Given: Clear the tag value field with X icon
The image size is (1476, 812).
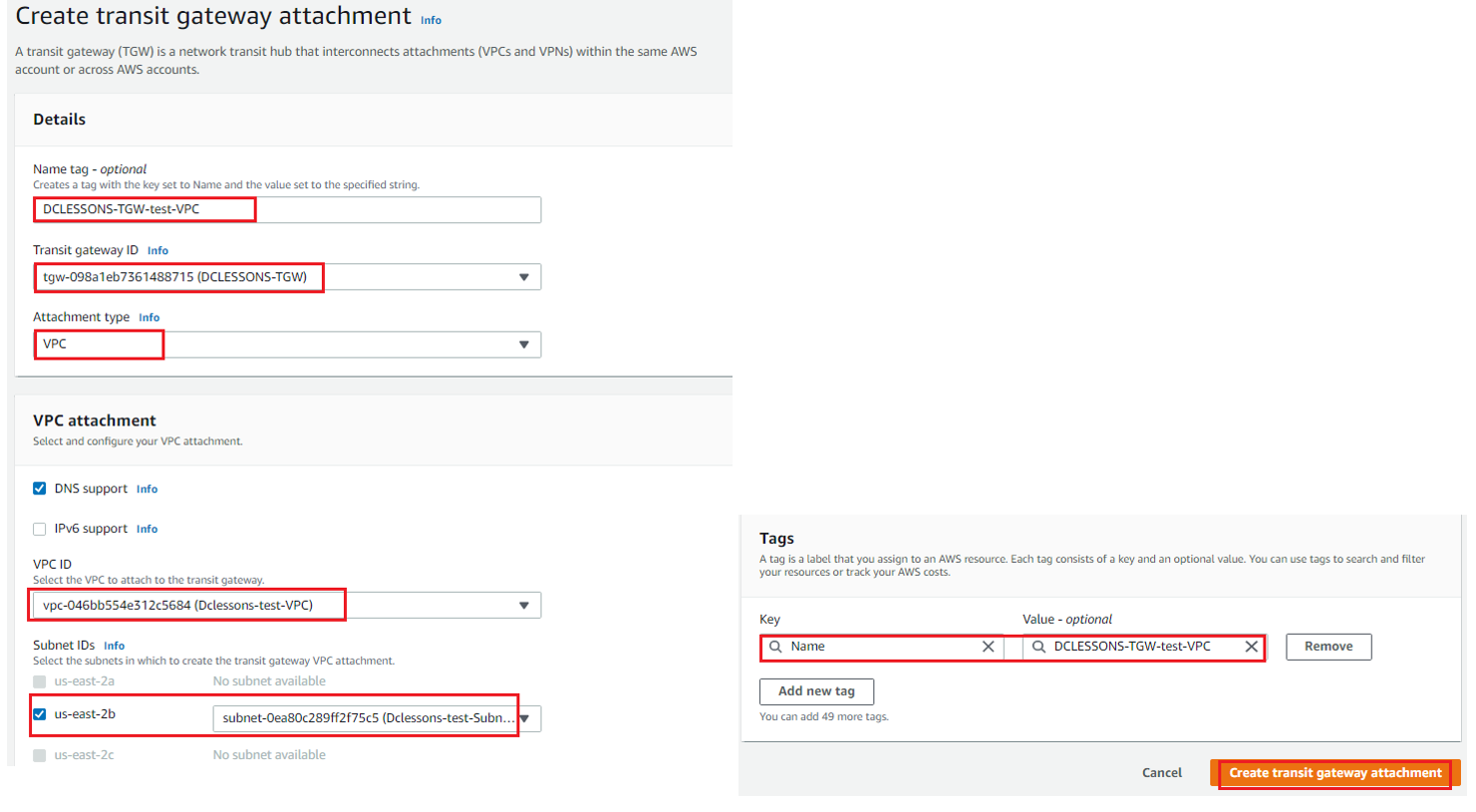Looking at the screenshot, I should pos(1251,647).
